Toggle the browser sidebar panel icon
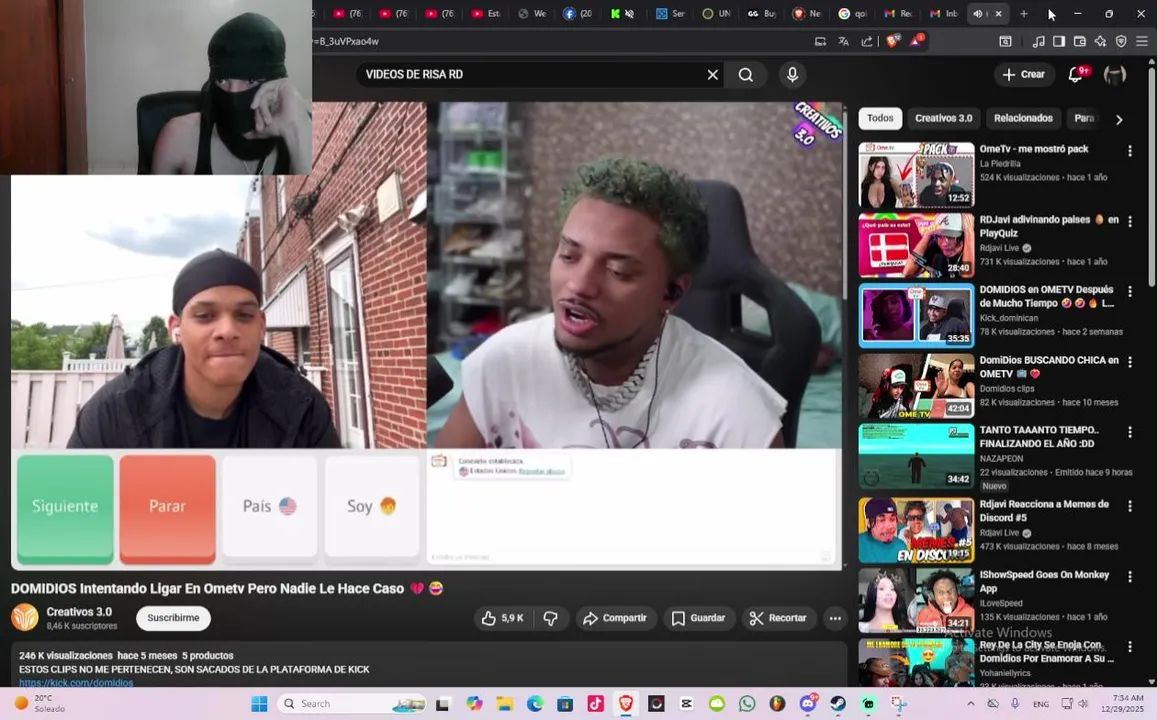The width and height of the screenshot is (1157, 720). [x=1059, y=41]
